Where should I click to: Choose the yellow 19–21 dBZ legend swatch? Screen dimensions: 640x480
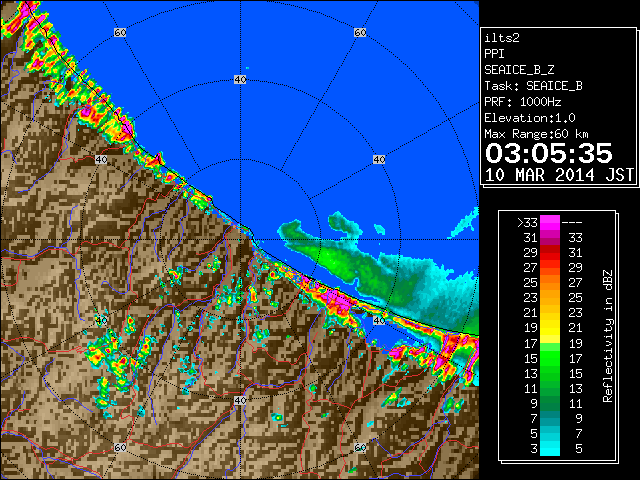(x=549, y=328)
